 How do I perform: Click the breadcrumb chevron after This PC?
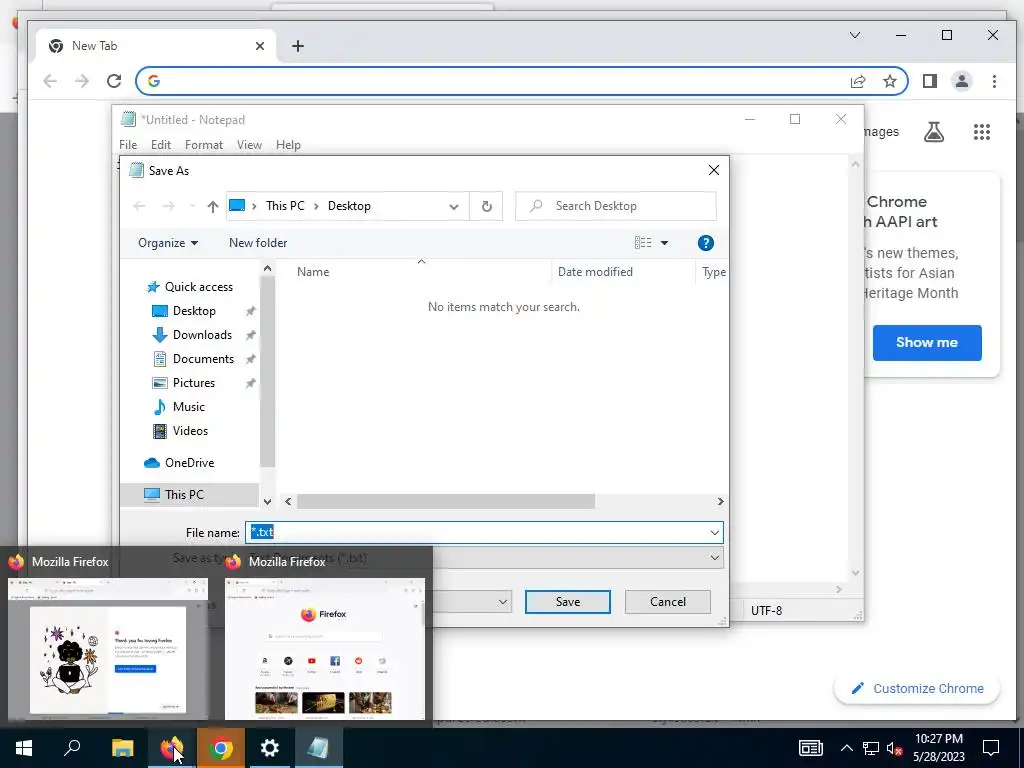(316, 206)
